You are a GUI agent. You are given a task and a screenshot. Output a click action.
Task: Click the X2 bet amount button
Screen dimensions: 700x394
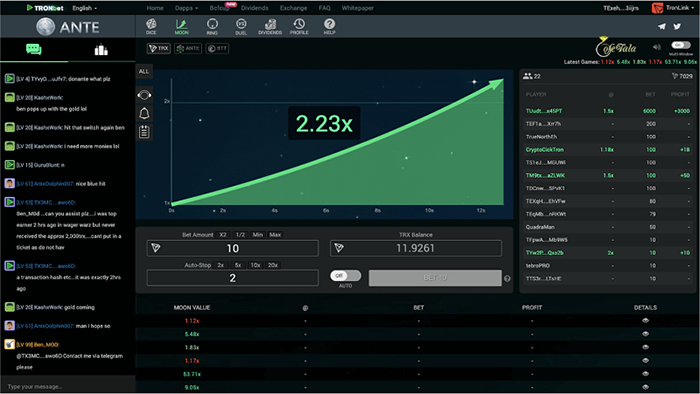point(223,235)
